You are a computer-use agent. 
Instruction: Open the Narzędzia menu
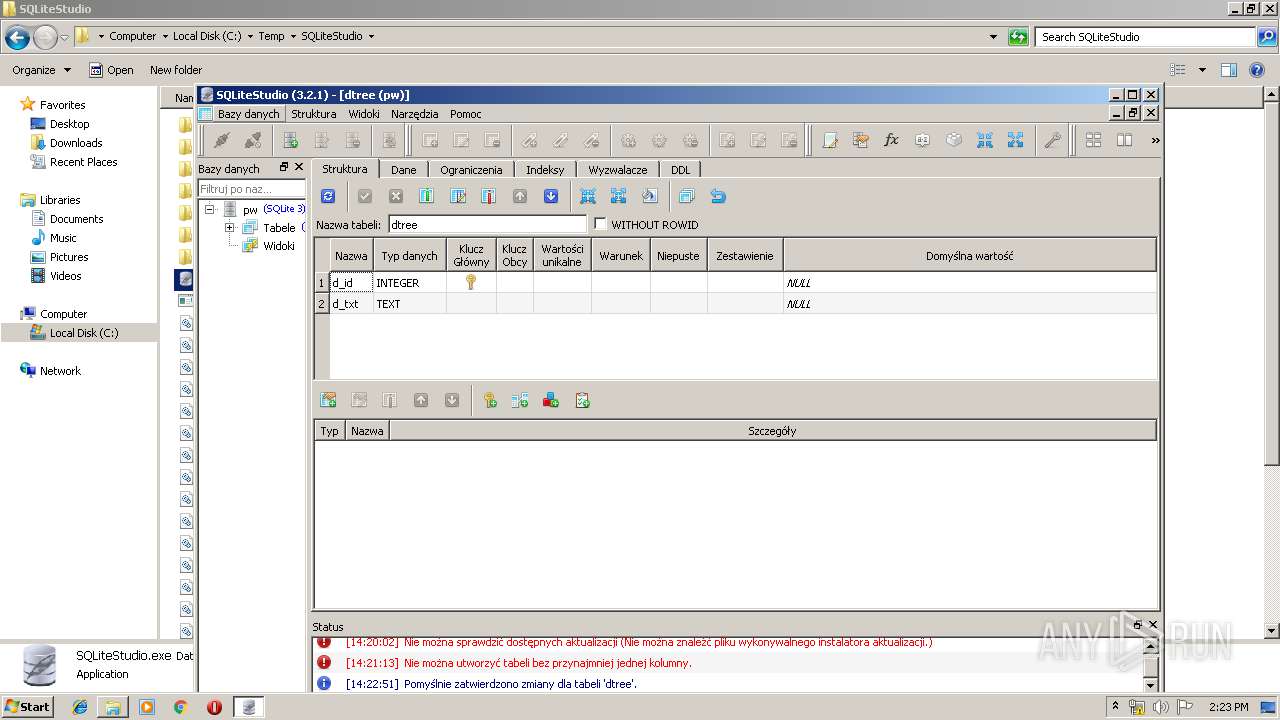point(414,114)
